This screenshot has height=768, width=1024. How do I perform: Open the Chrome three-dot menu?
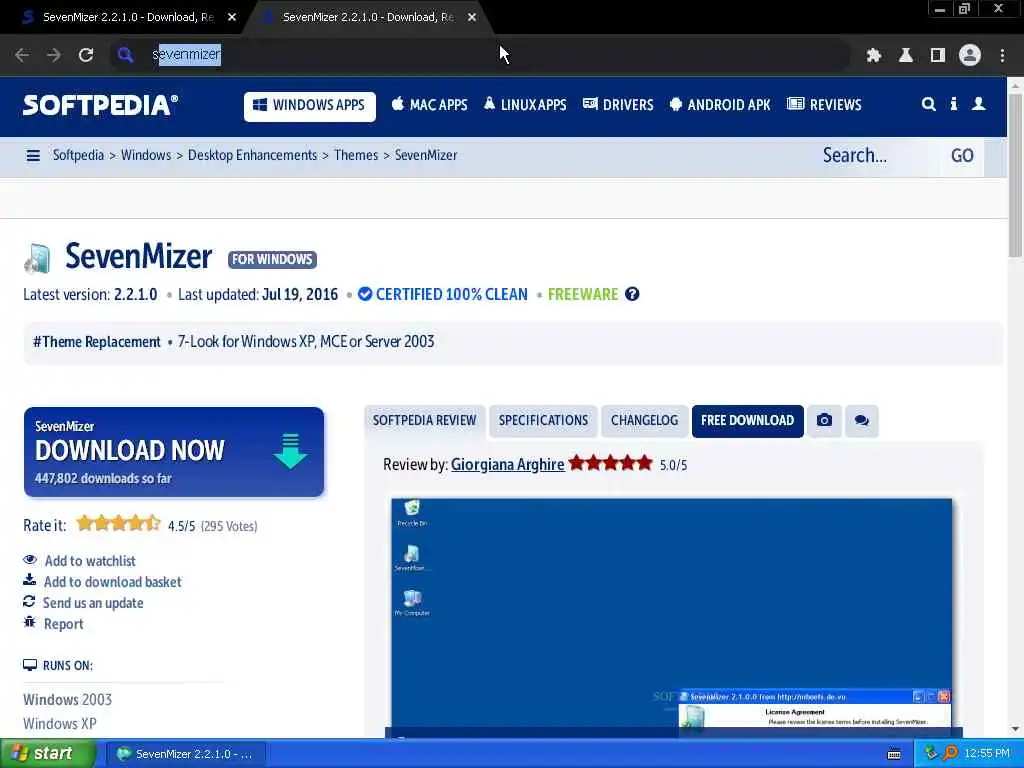click(x=1002, y=56)
